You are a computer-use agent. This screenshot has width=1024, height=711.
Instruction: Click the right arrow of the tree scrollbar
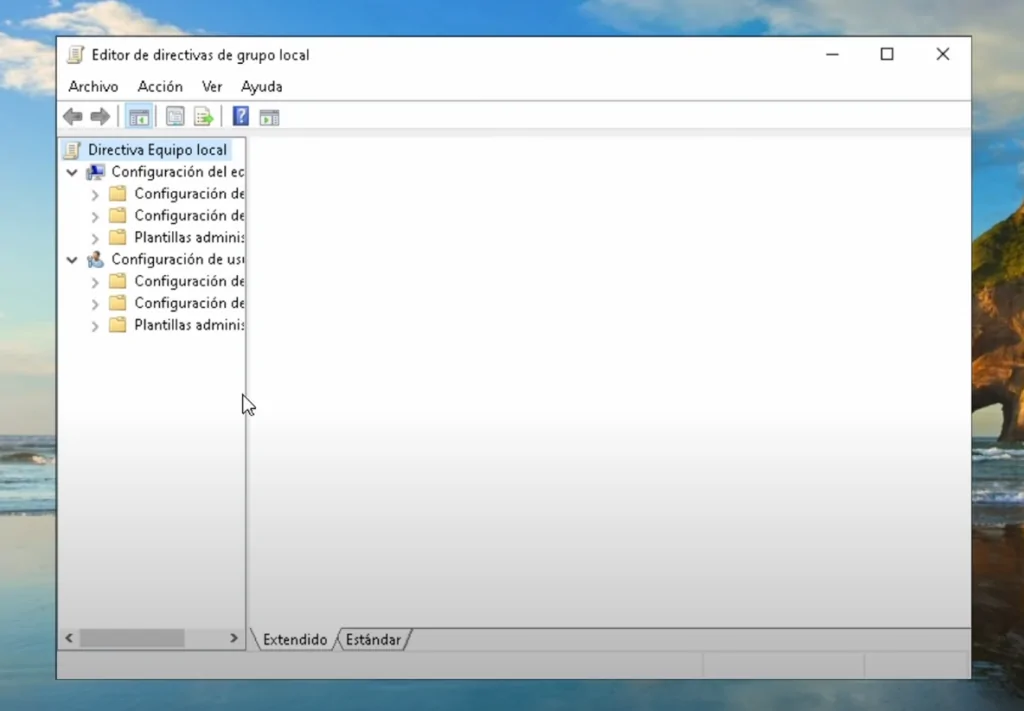coord(234,638)
